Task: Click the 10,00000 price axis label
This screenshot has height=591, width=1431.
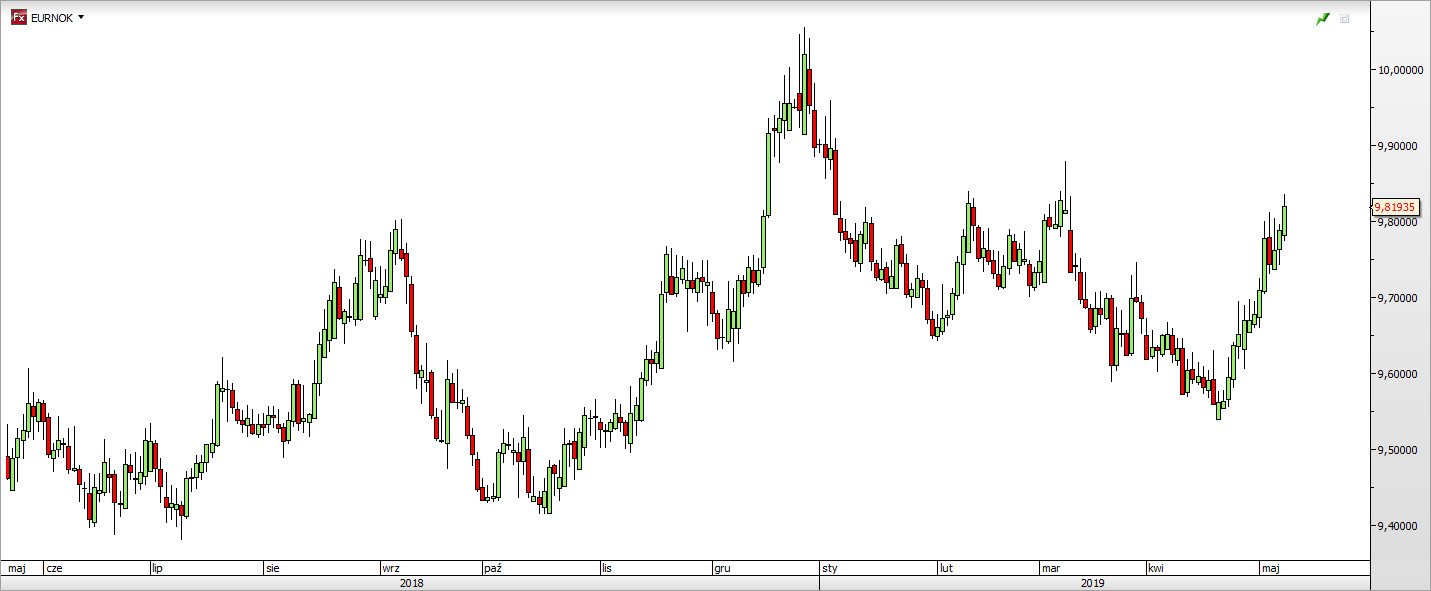Action: pos(1400,69)
